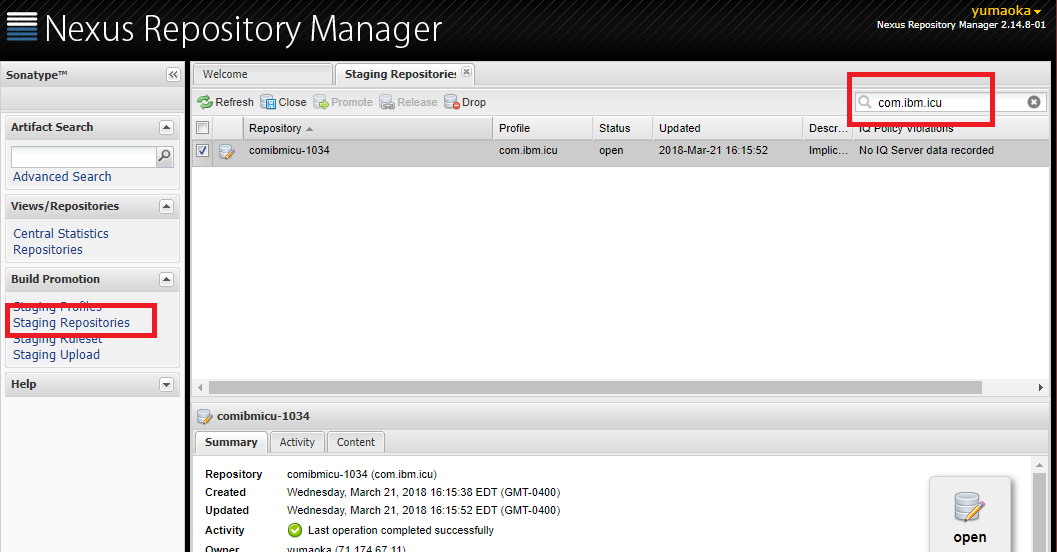The width and height of the screenshot is (1057, 552).
Task: Open the yumaoka user dropdown
Action: point(1006,11)
